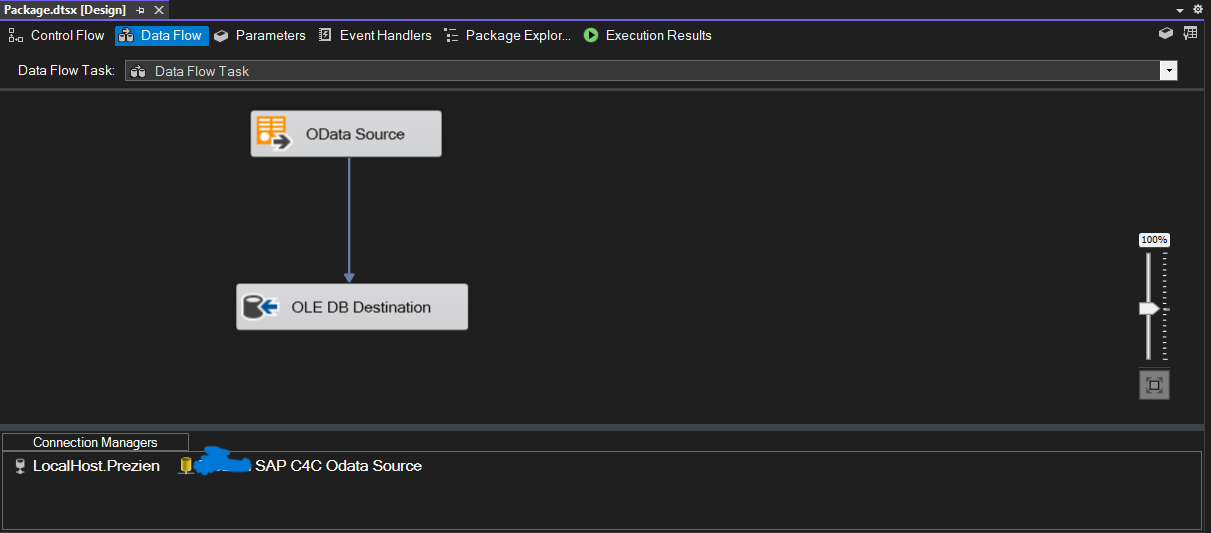Viewport: 1211px width, 533px height.
Task: Click the Event Handlers icon
Action: 325,35
